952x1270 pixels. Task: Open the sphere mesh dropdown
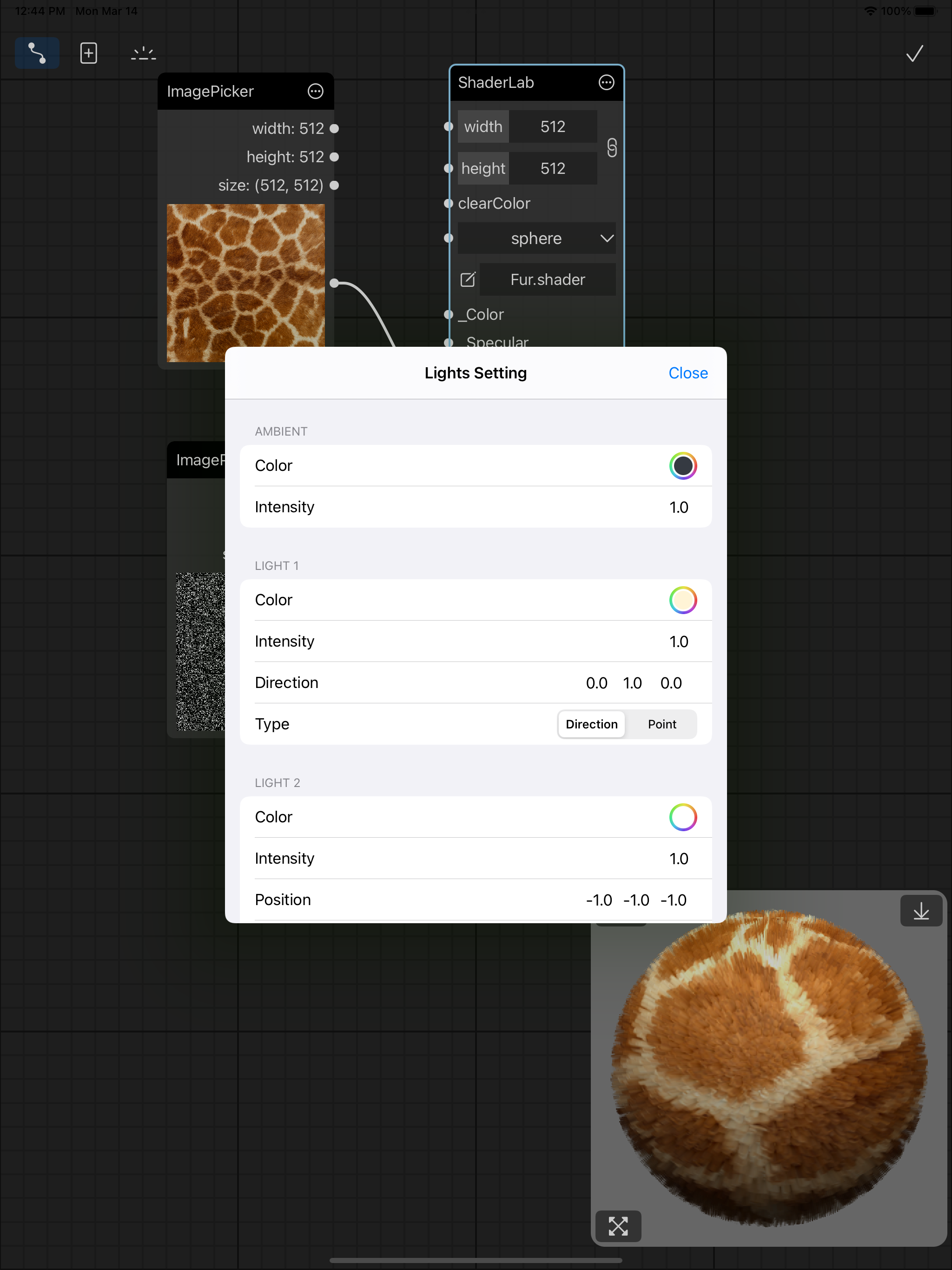(x=536, y=238)
